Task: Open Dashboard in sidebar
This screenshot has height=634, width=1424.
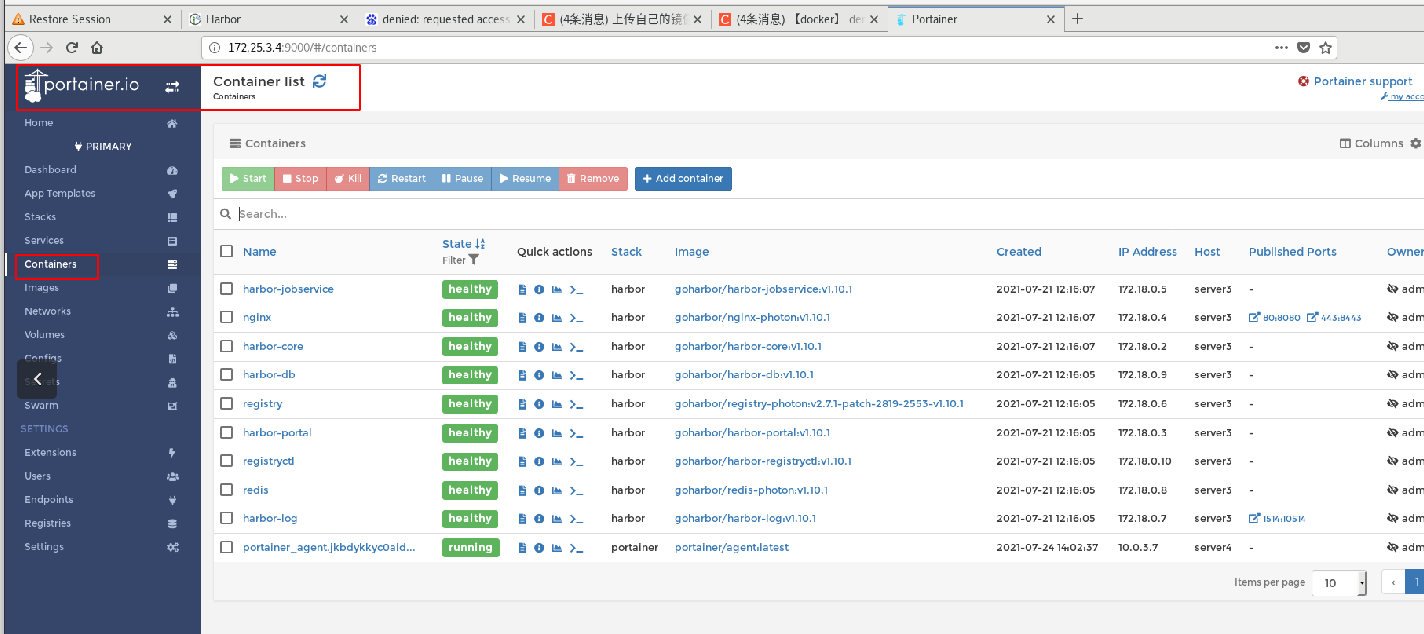Action: [50, 170]
